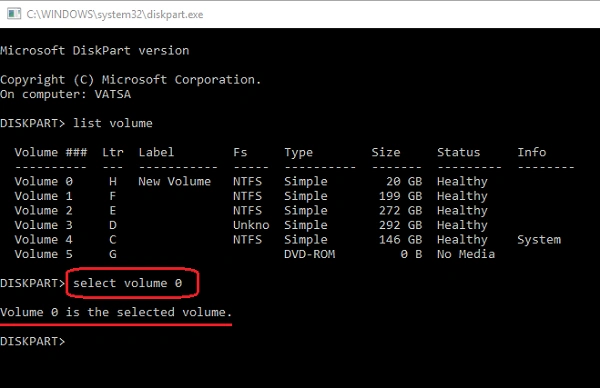The image size is (600, 388).
Task: Click the 'list volume' command text
Action: [x=113, y=123]
